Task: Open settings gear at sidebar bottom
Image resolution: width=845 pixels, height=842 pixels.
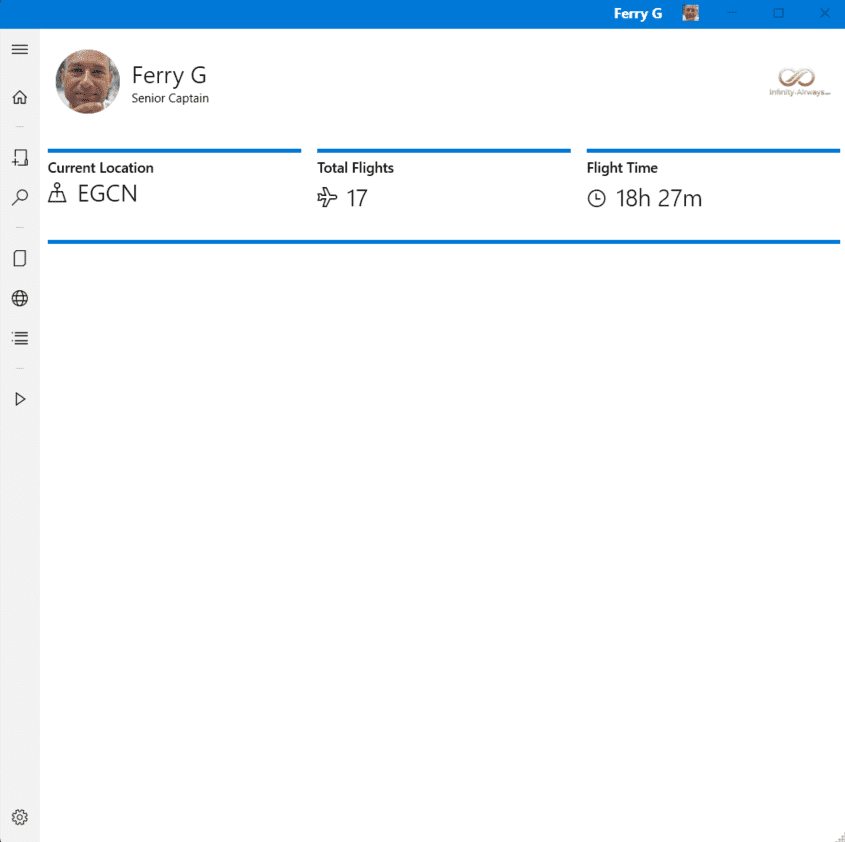Action: tap(20, 817)
